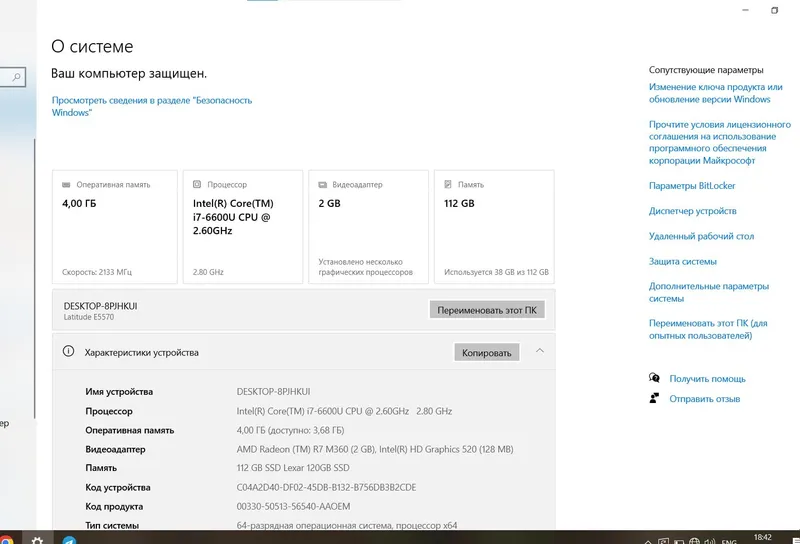Click the DESKTOP-8PJHKUI value in Имя устройства row
This screenshot has width=800, height=544.
pyautogui.click(x=273, y=391)
